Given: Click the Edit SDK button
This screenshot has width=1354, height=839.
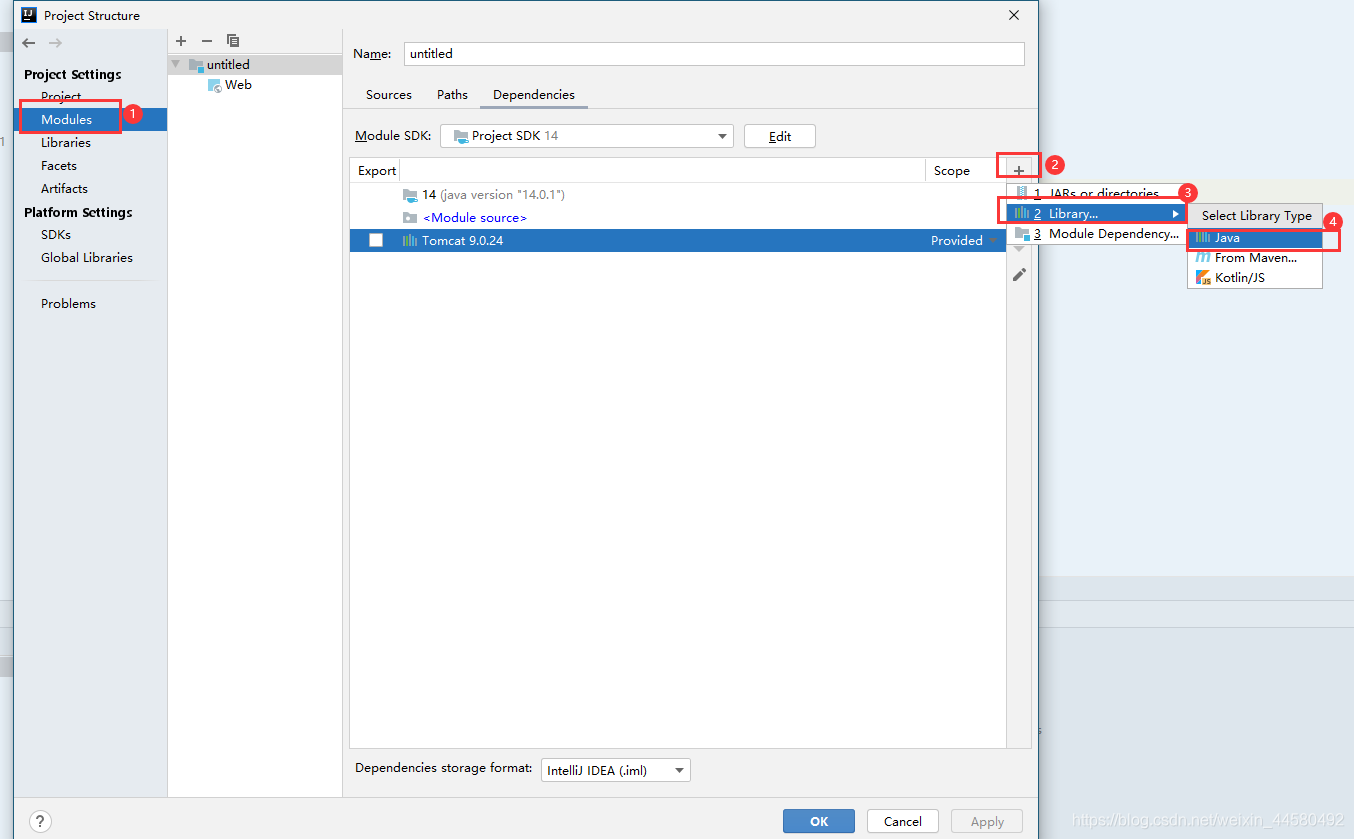Looking at the screenshot, I should (x=780, y=136).
